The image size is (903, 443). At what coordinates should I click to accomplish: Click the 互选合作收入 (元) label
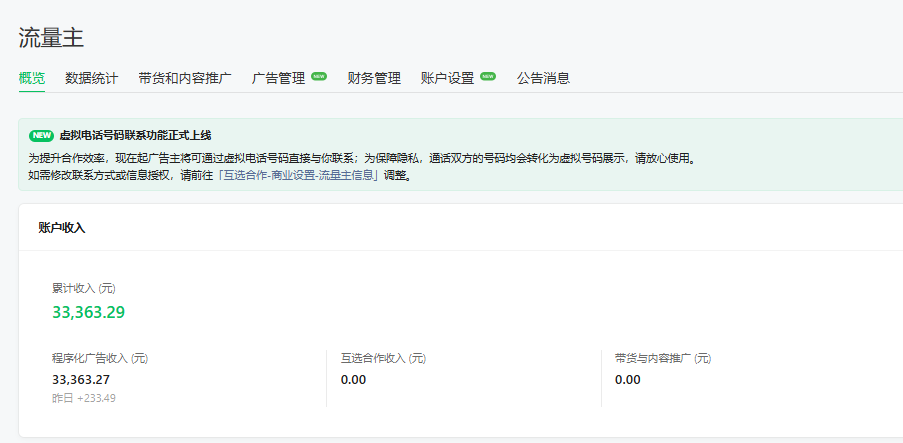tap(384, 358)
